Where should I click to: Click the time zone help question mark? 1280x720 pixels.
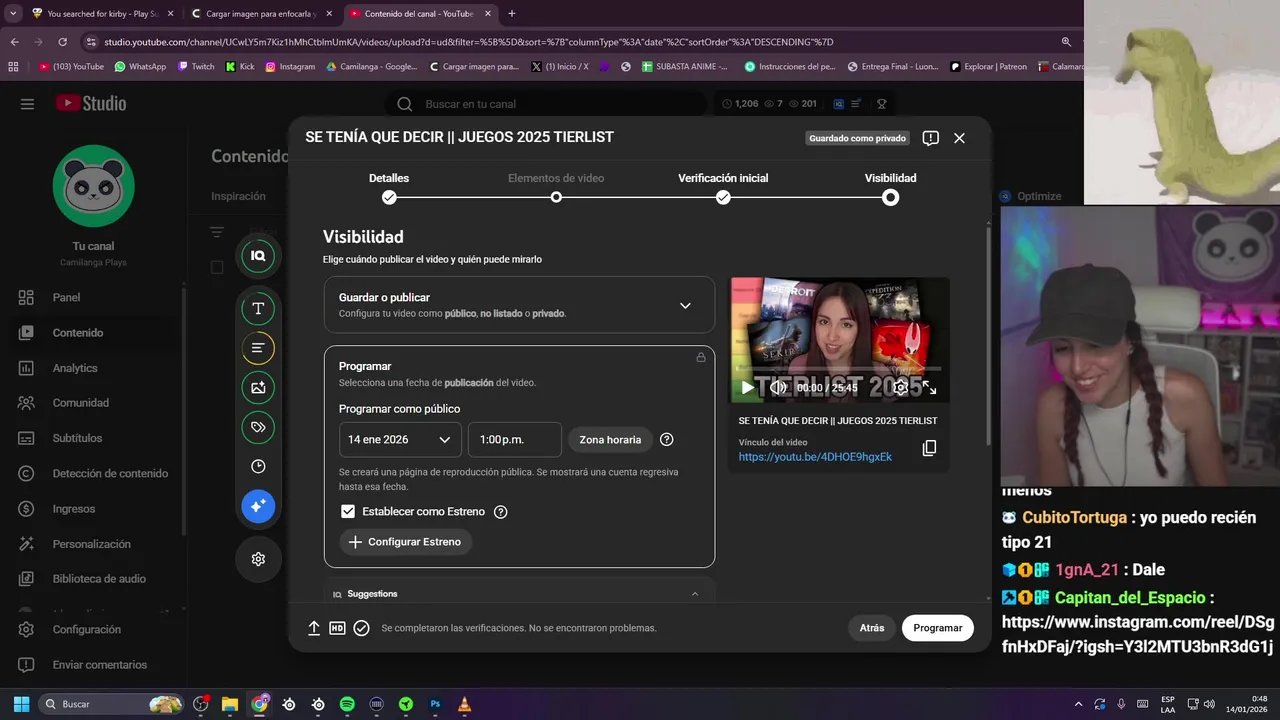[667, 440]
